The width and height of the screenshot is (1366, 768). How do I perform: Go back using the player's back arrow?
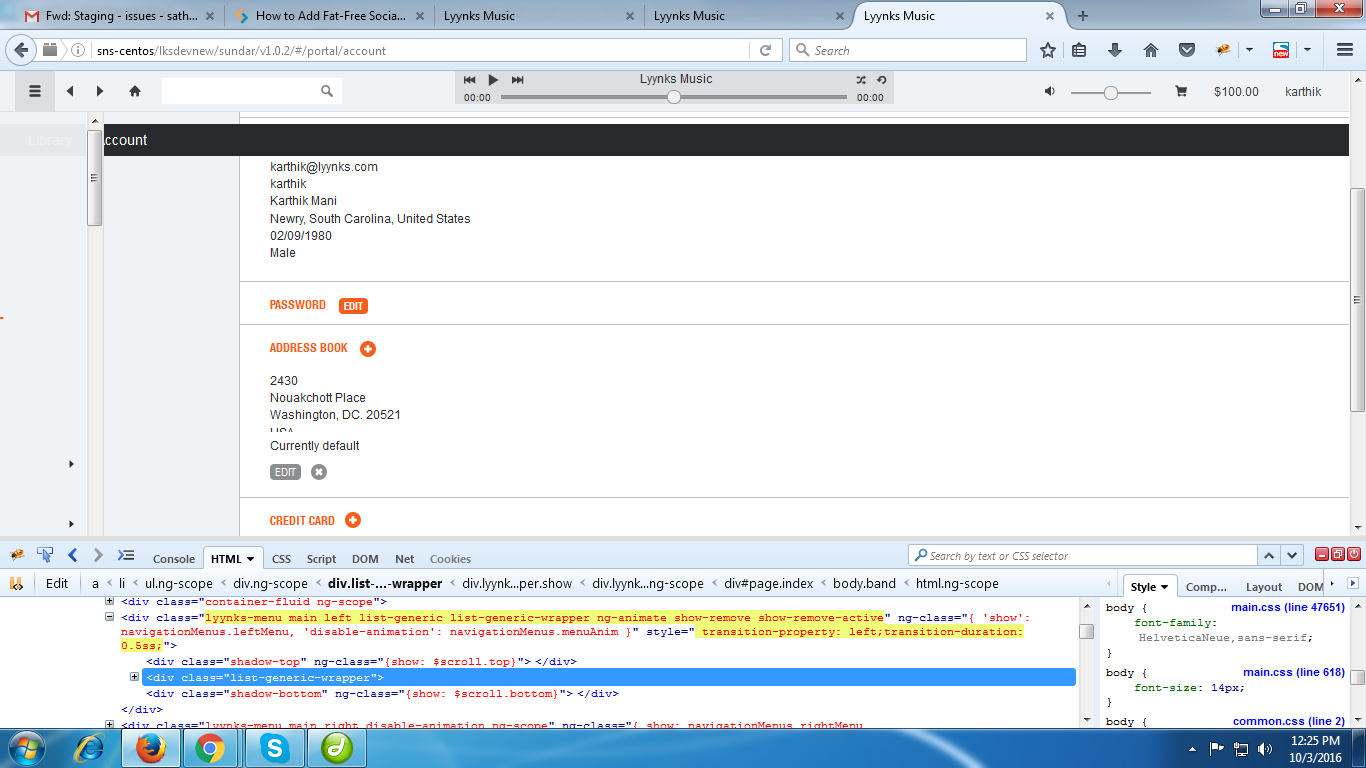[x=70, y=91]
